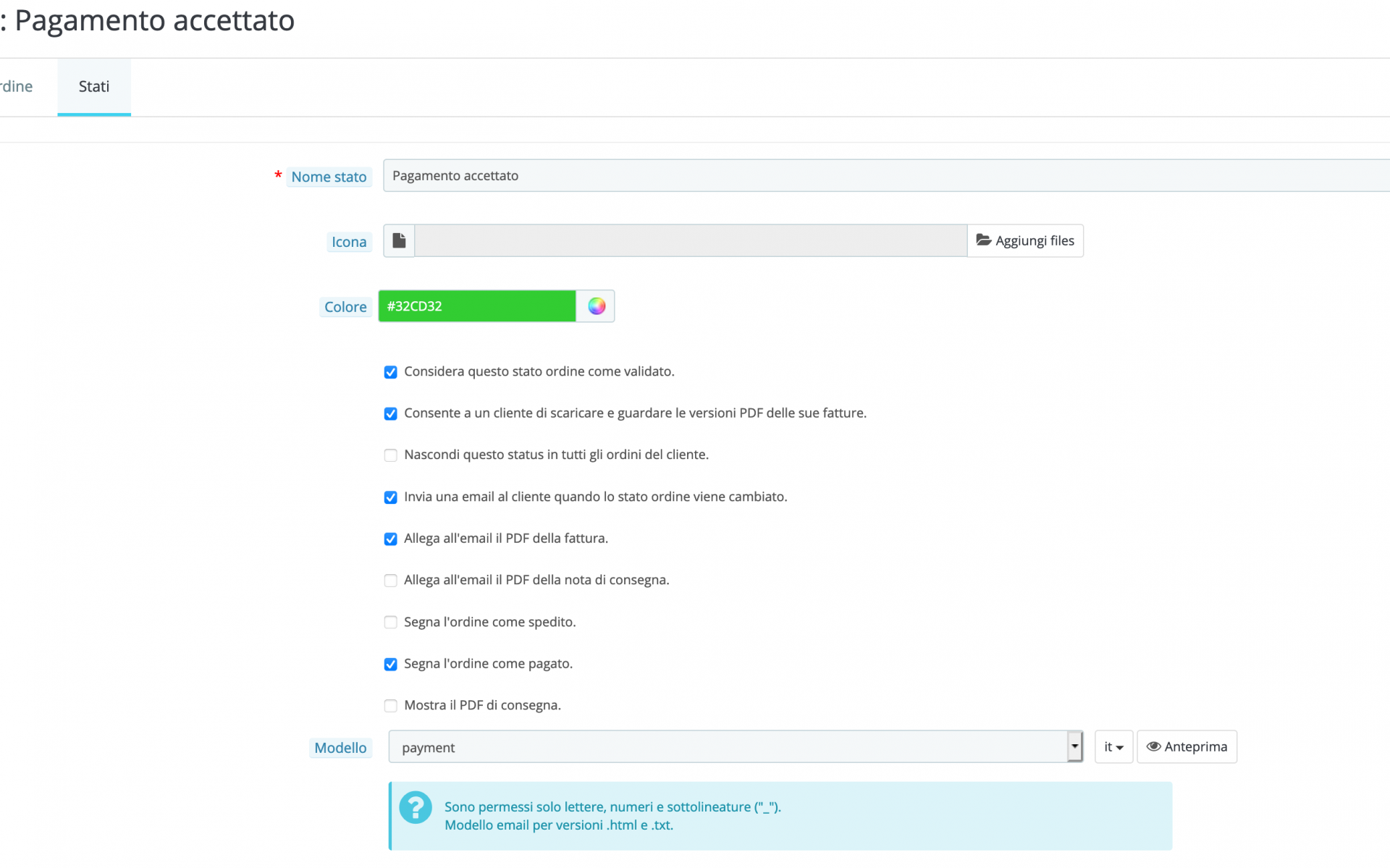Viewport: 1390px width, 868px height.
Task: Toggle 'Allega all'email il PDF della fattura'
Action: point(391,539)
